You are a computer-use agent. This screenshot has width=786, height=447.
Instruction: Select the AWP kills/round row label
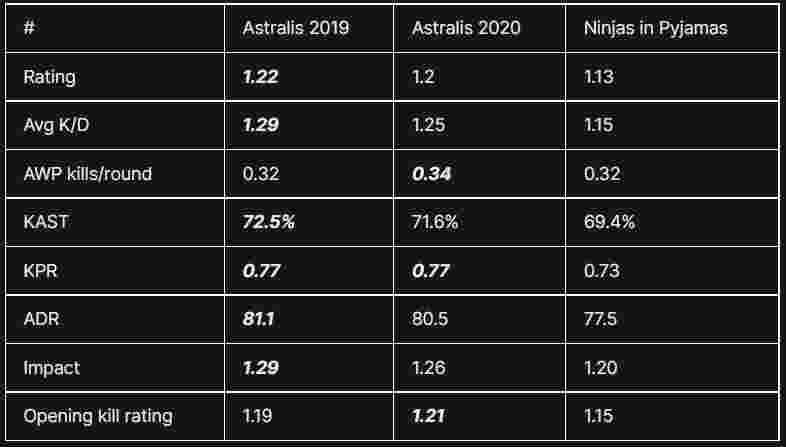point(87,174)
